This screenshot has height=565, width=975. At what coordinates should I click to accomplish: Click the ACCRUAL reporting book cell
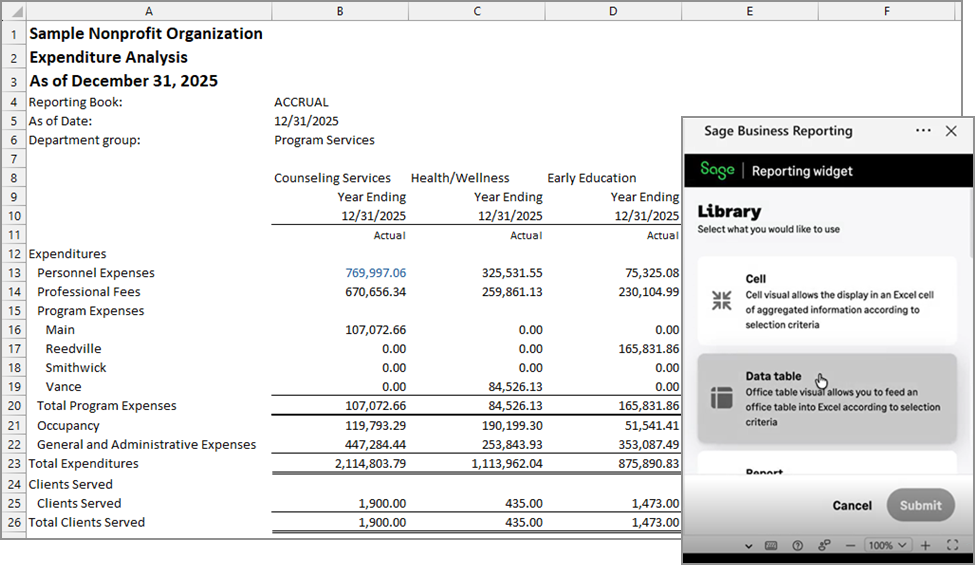tap(340, 102)
